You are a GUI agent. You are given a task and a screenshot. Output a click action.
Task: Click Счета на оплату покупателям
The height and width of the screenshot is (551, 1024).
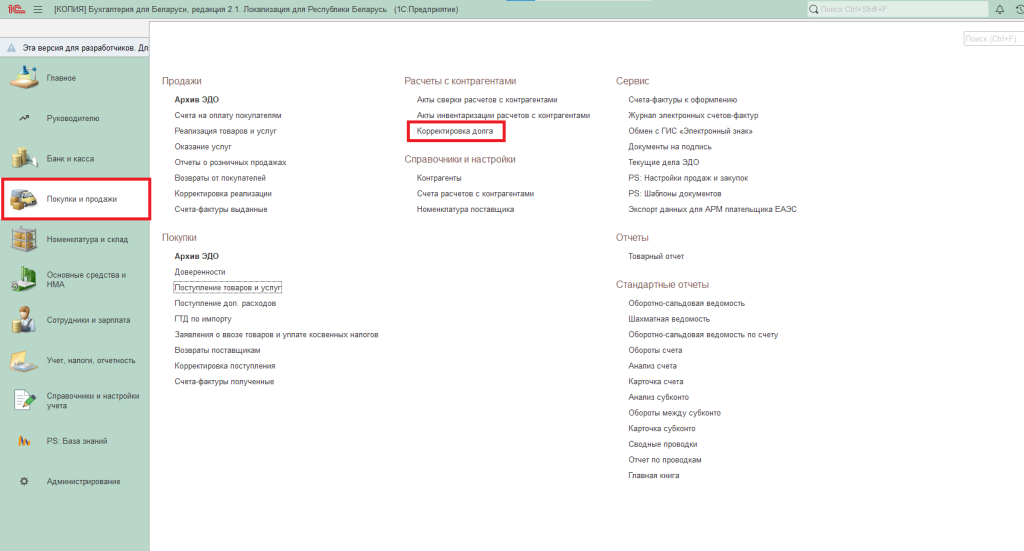(228, 115)
